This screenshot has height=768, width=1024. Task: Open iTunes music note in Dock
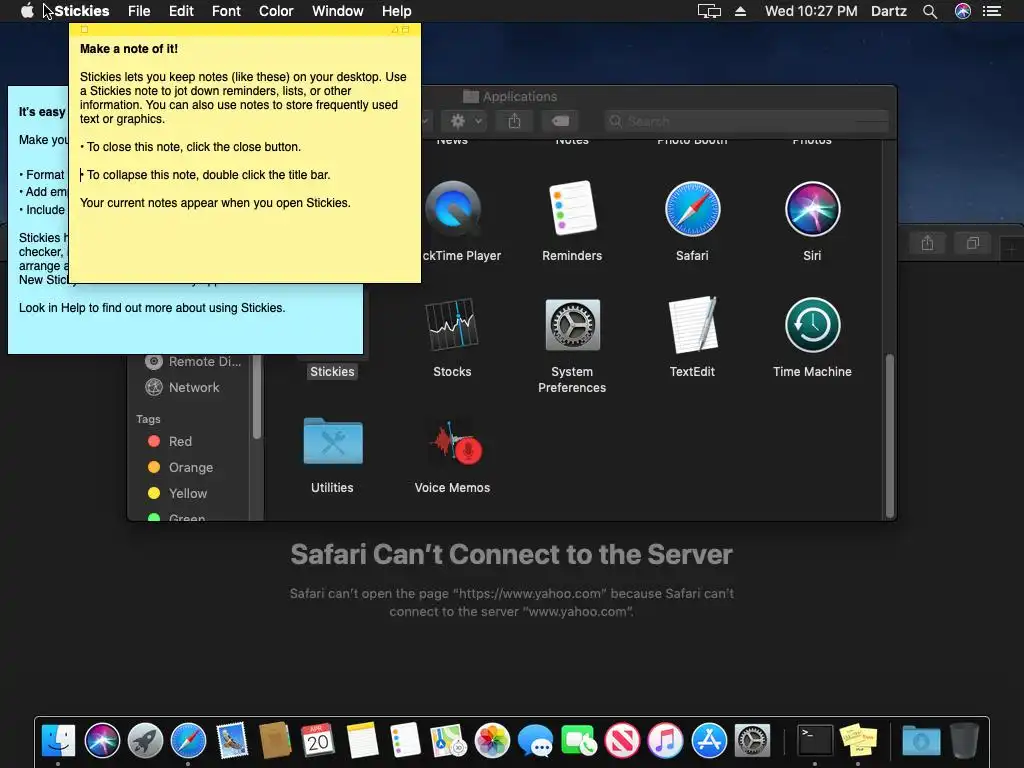pyautogui.click(x=665, y=741)
